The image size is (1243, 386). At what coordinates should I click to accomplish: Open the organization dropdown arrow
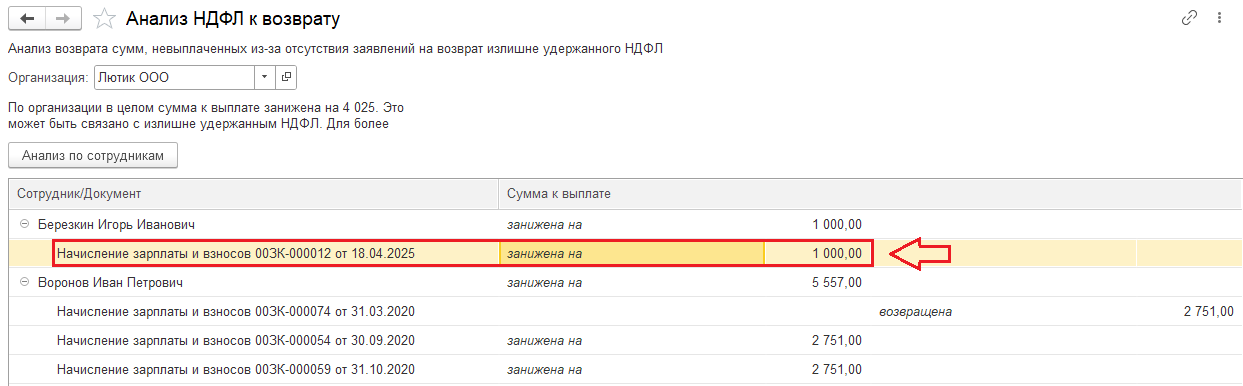pyautogui.click(x=264, y=77)
